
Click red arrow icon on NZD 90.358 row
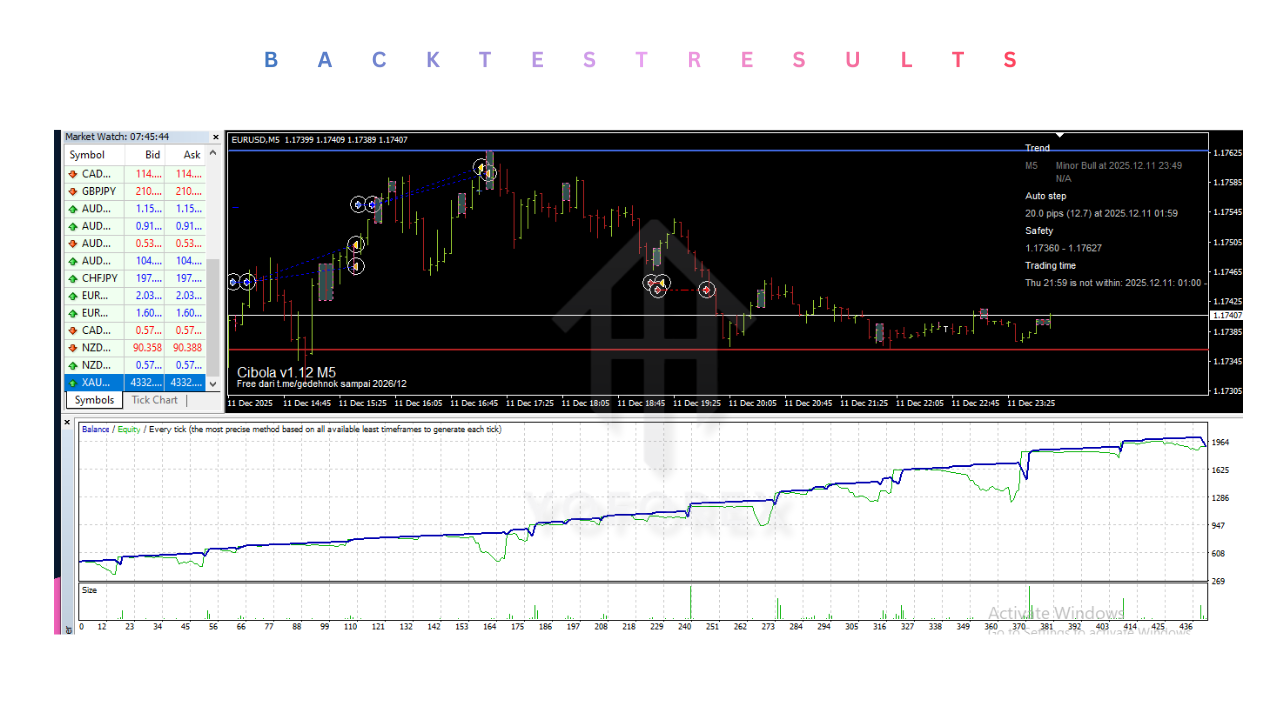click(x=73, y=348)
